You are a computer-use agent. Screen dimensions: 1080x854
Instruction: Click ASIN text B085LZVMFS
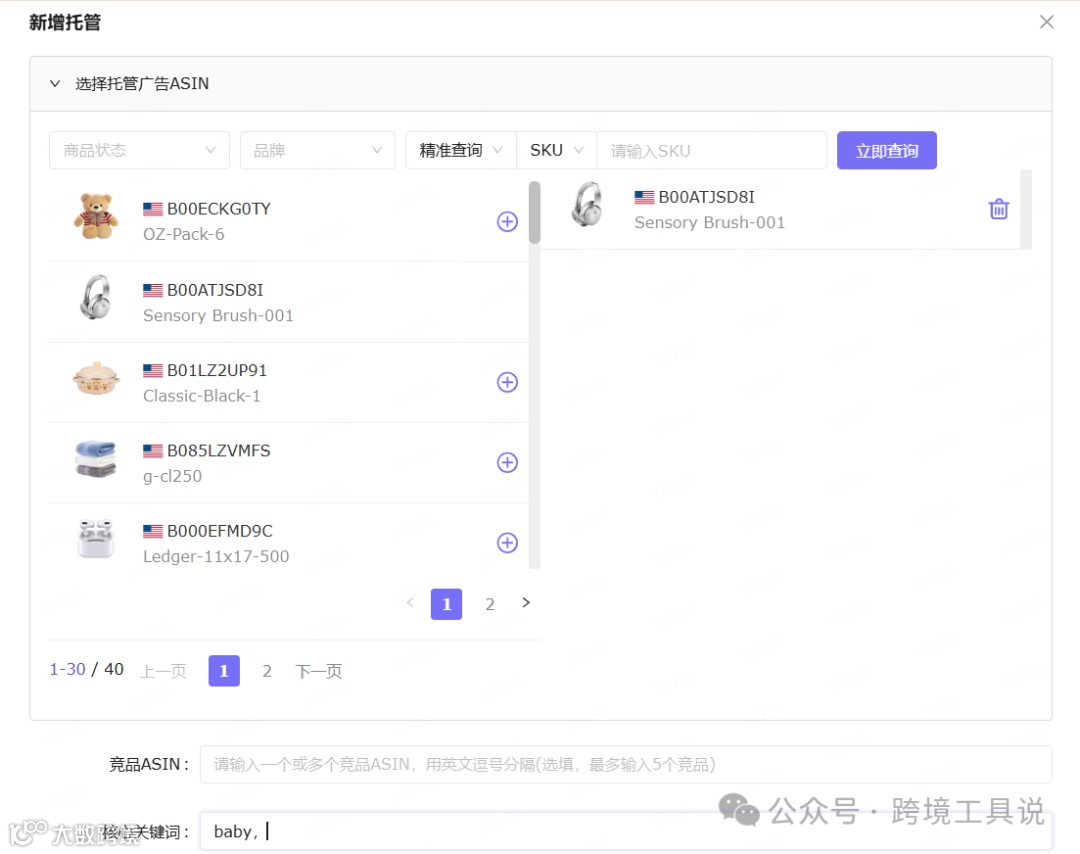(x=219, y=451)
